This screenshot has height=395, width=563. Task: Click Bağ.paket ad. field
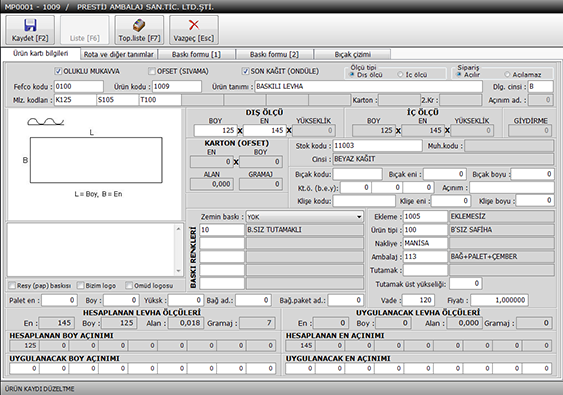click(x=345, y=300)
